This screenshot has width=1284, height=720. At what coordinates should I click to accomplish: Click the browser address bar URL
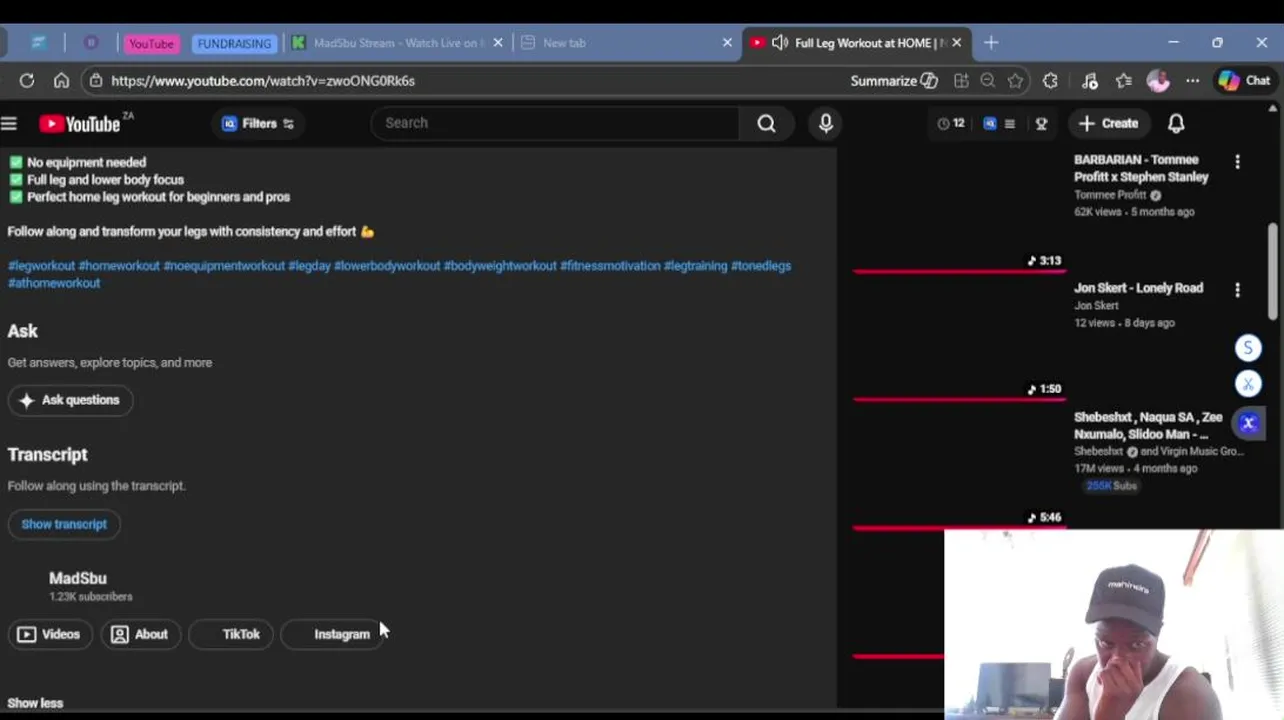(x=263, y=81)
